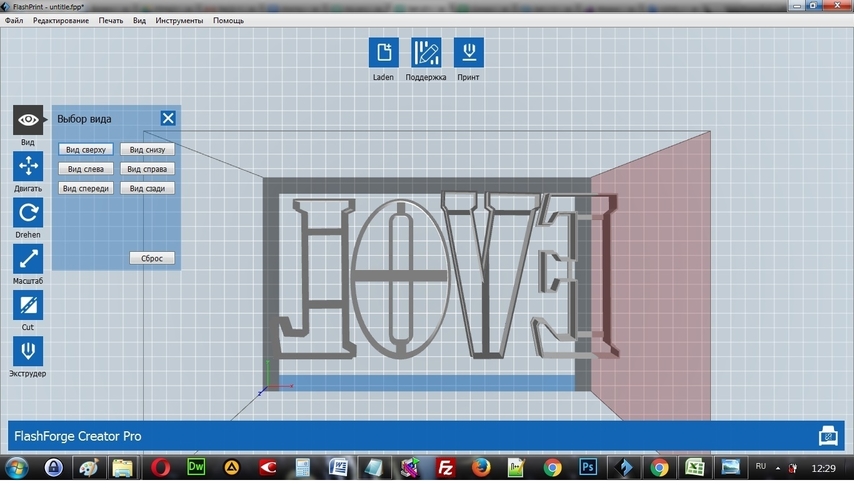Open the Файл menu

[x=14, y=20]
